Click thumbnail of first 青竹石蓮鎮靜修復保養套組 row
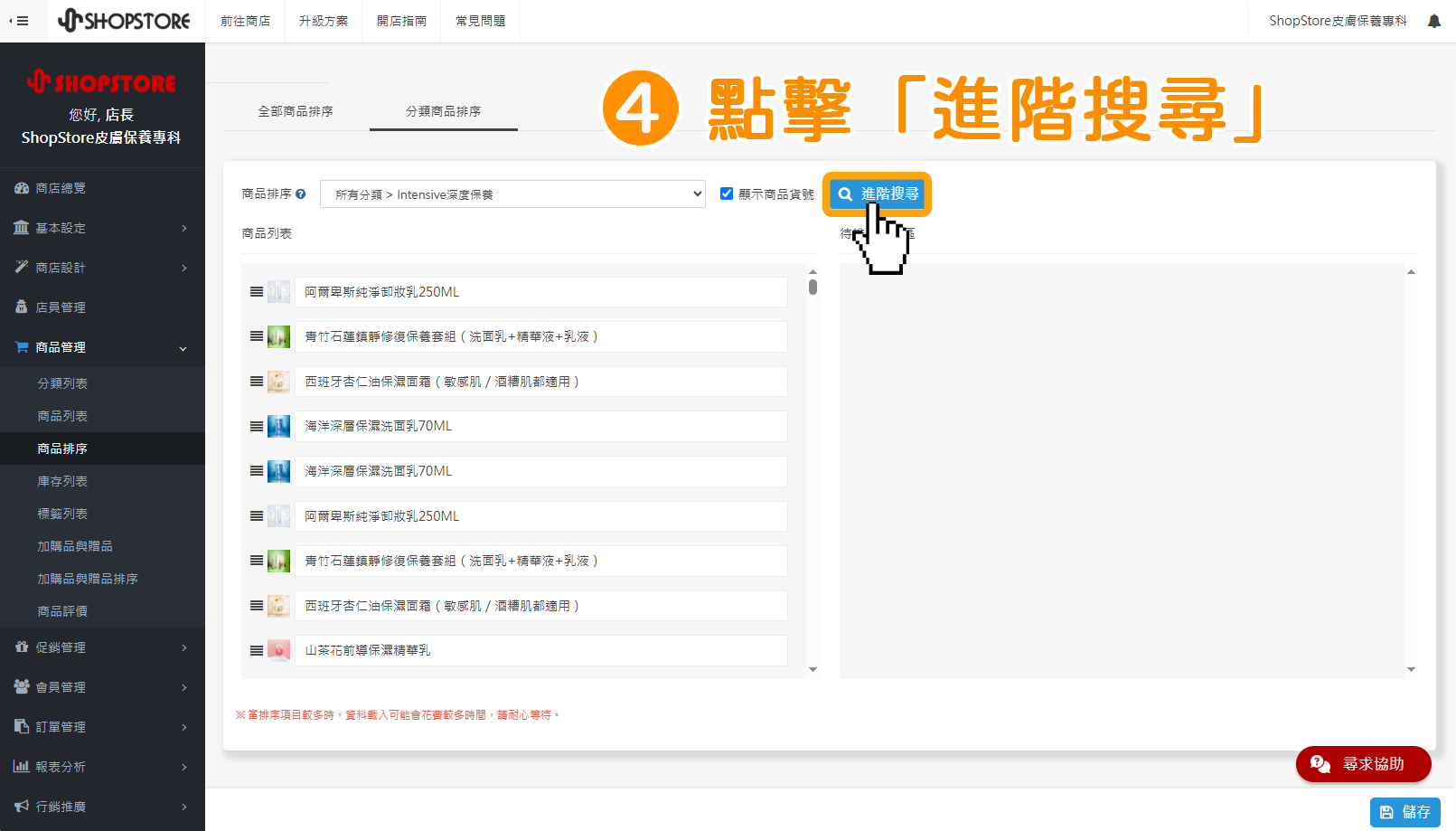This screenshot has height=831, width=1456. 279,336
